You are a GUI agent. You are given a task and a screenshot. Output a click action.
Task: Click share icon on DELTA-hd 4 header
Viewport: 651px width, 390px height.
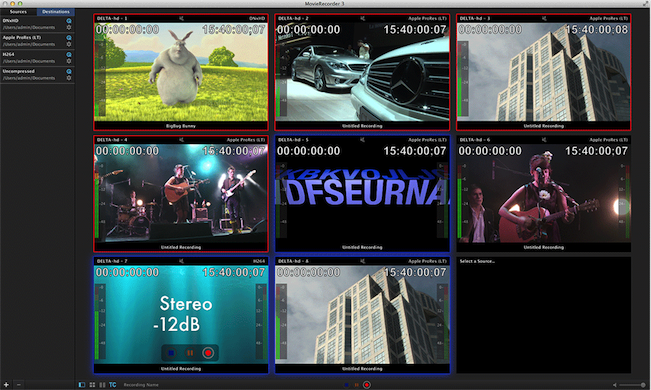(181, 140)
